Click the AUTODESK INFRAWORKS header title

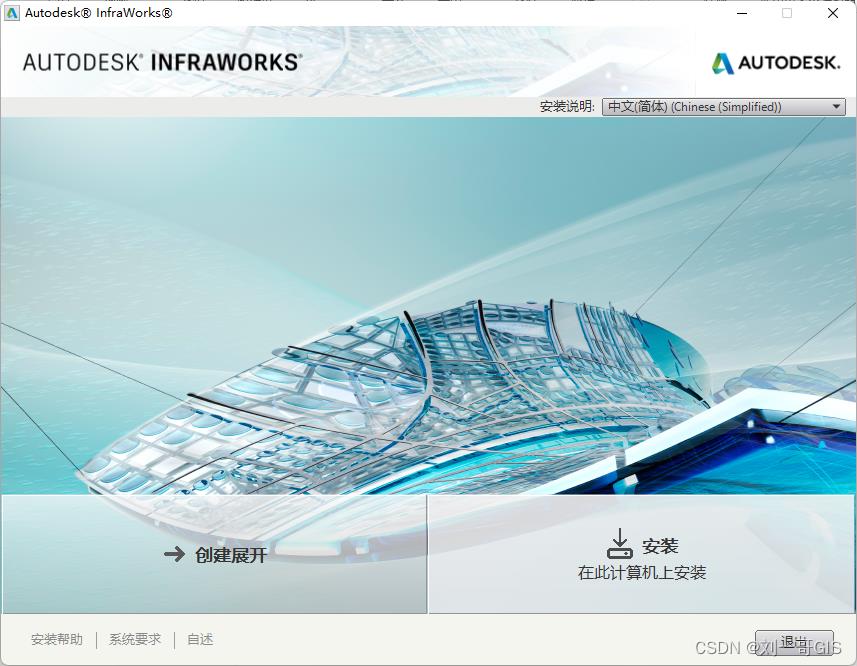pos(162,62)
